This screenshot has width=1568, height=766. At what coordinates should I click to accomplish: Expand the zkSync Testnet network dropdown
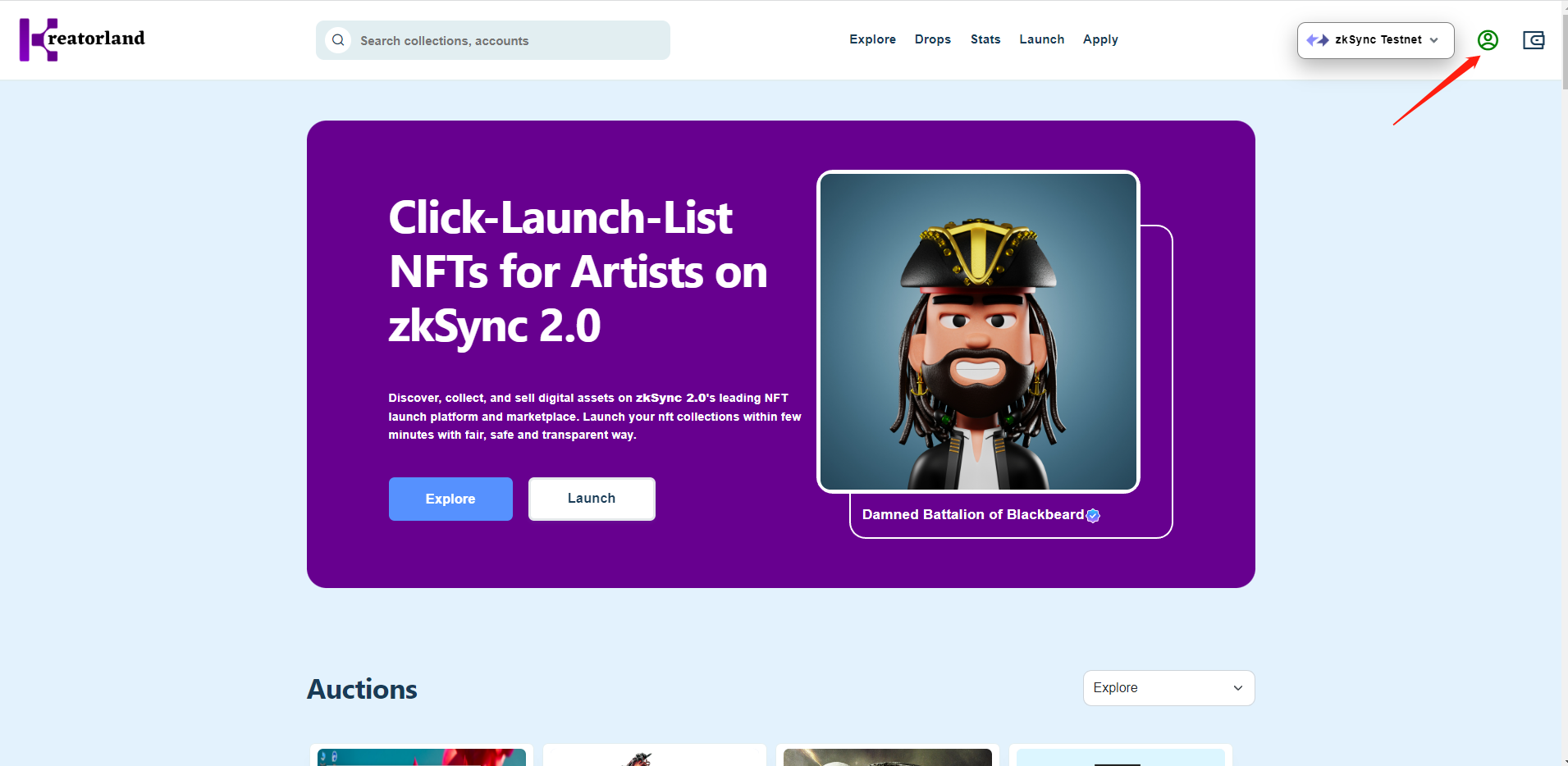tap(1375, 40)
